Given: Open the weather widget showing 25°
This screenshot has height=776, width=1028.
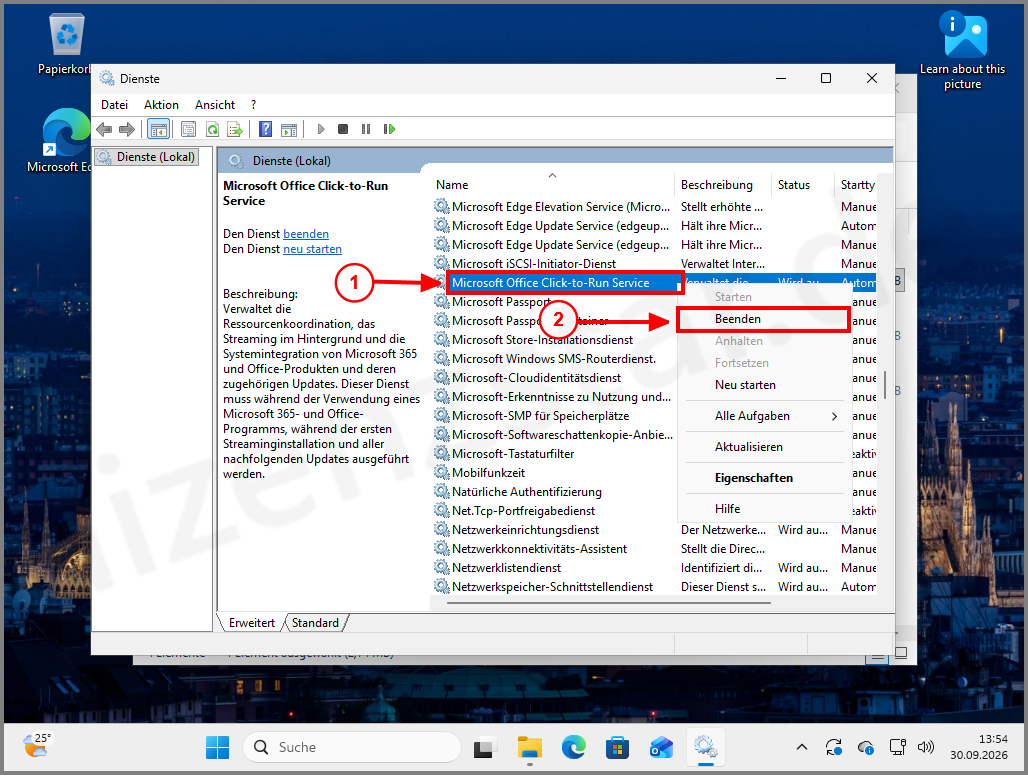Looking at the screenshot, I should click(37, 746).
